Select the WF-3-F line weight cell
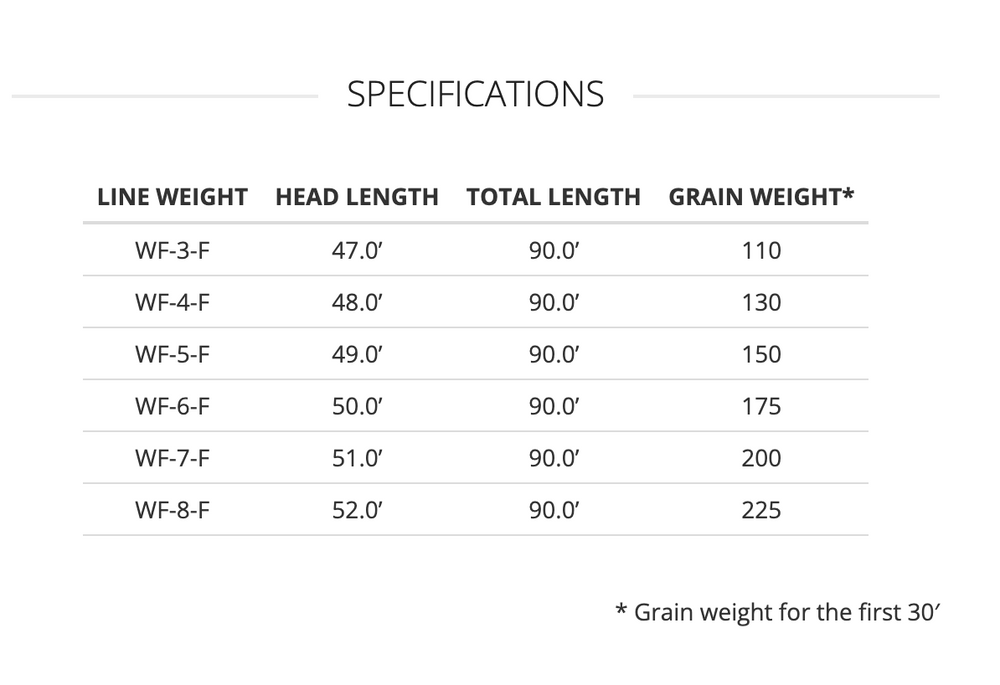The image size is (1000, 685). [x=172, y=250]
